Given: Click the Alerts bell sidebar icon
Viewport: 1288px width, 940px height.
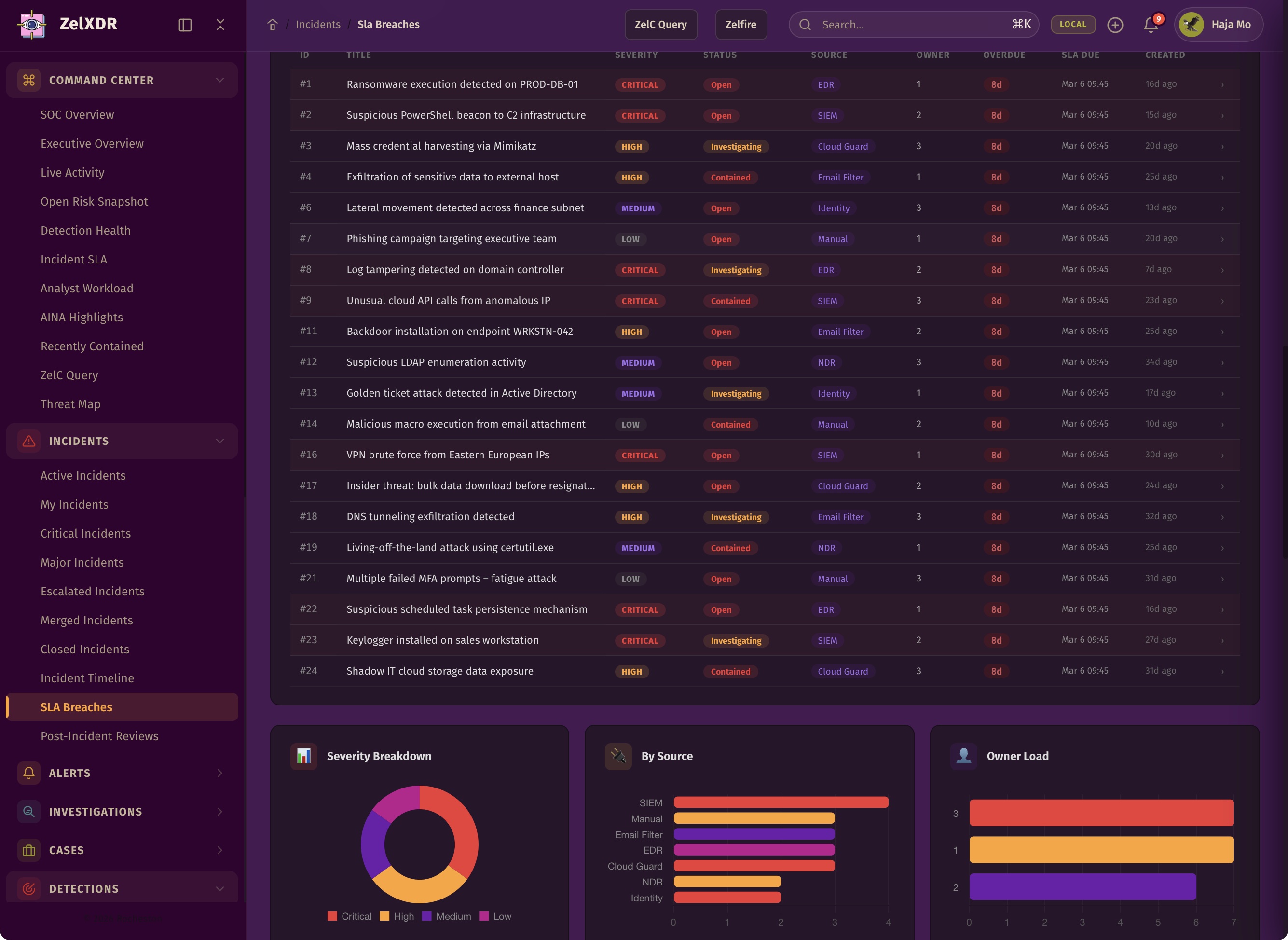Looking at the screenshot, I should click(29, 773).
